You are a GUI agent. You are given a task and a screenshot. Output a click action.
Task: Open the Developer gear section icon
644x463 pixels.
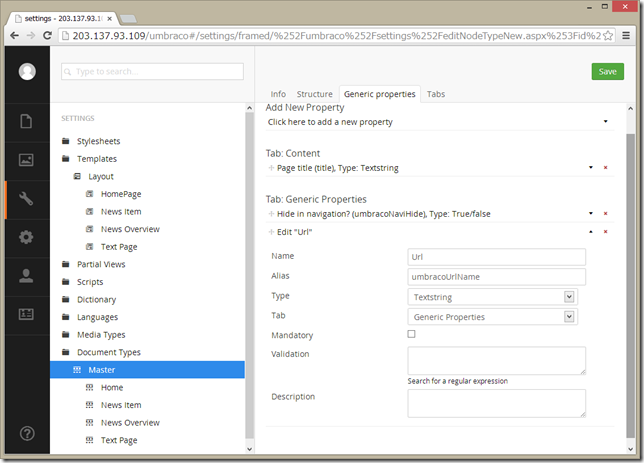26,237
